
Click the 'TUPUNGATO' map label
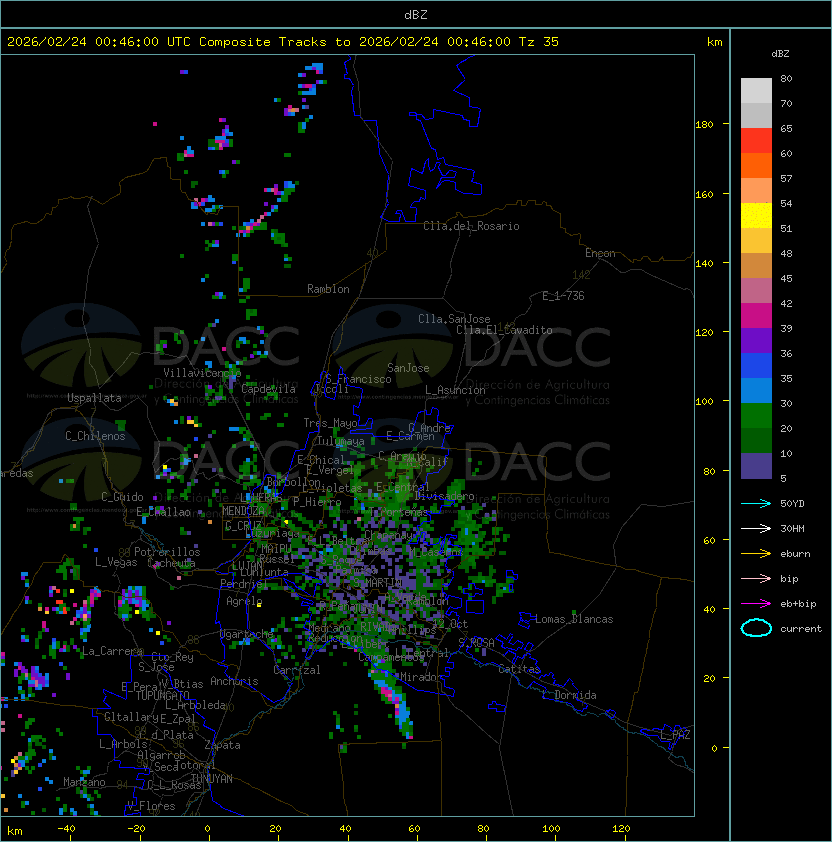[x=162, y=696]
